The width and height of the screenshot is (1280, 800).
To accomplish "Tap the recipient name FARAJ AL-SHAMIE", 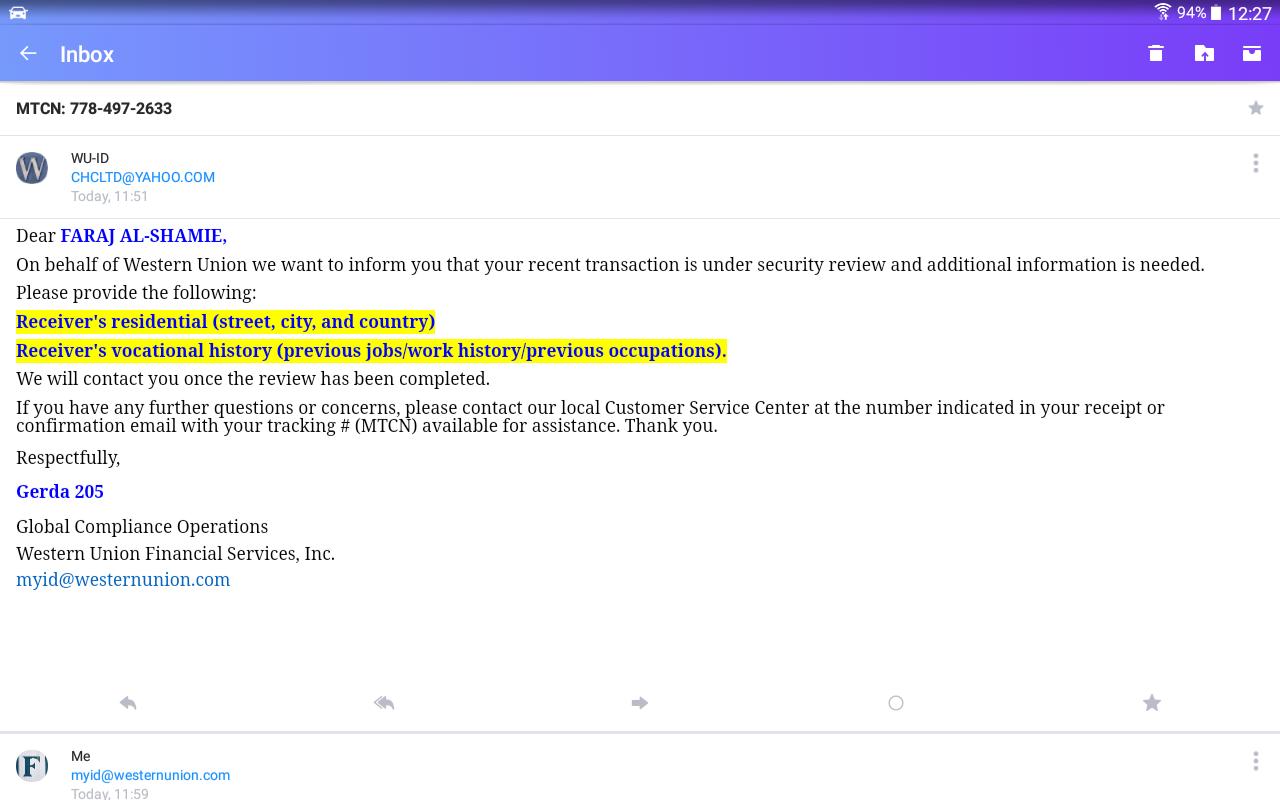I will pyautogui.click(x=143, y=236).
